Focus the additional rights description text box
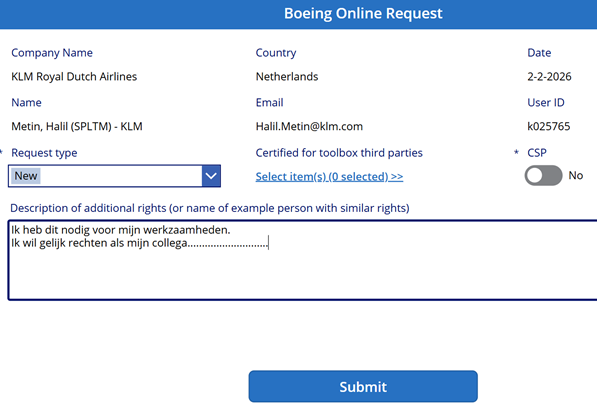 click(303, 260)
